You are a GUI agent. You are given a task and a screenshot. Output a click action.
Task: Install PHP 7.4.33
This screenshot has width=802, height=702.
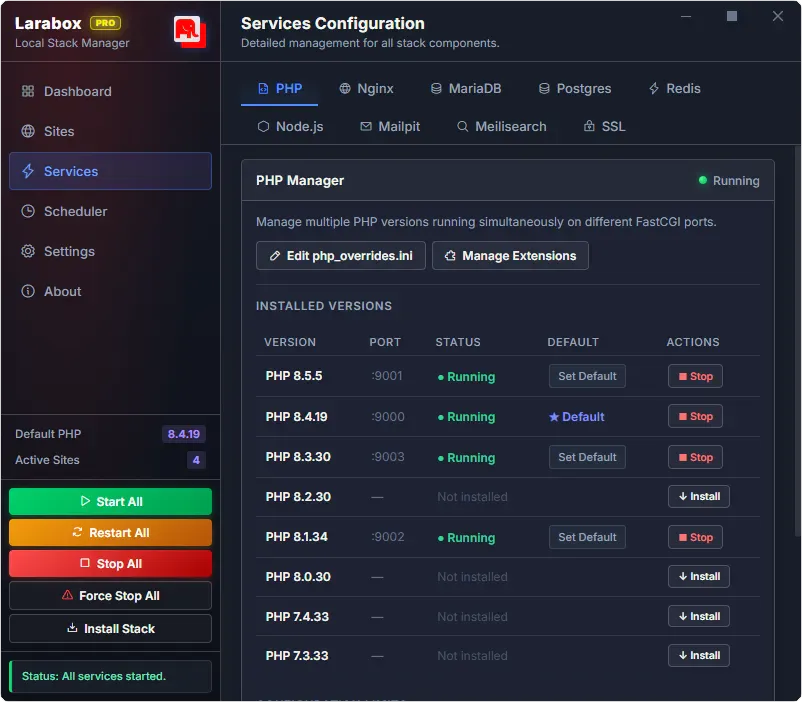coord(699,617)
